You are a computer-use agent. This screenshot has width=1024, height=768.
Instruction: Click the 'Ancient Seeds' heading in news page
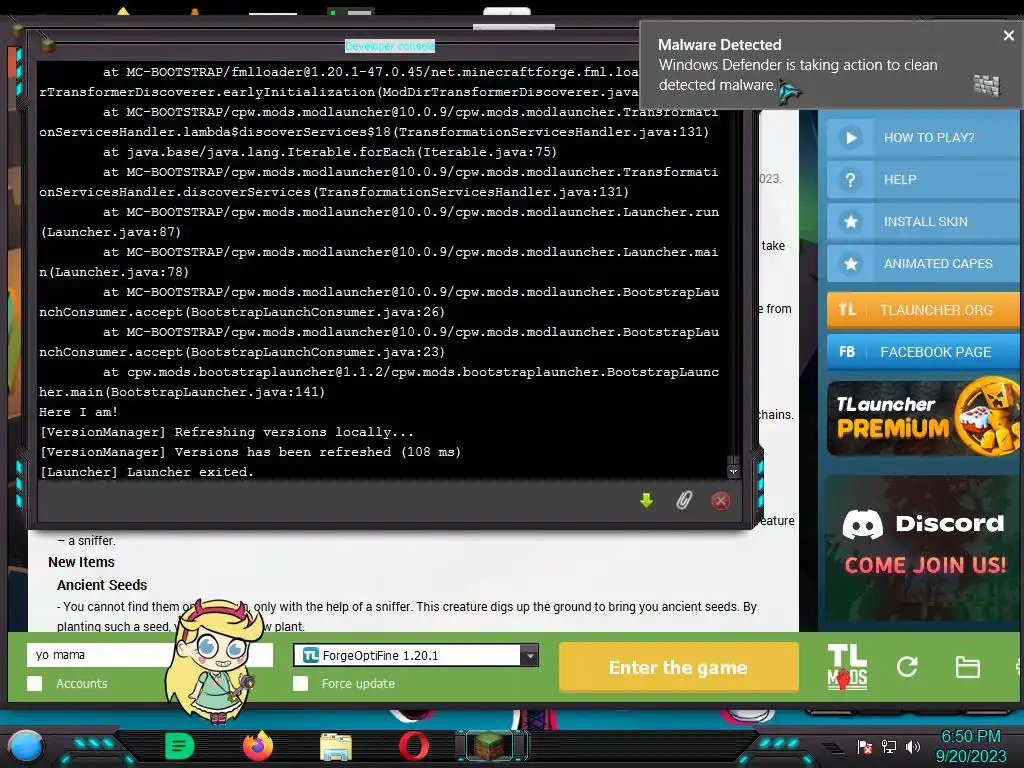(102, 584)
